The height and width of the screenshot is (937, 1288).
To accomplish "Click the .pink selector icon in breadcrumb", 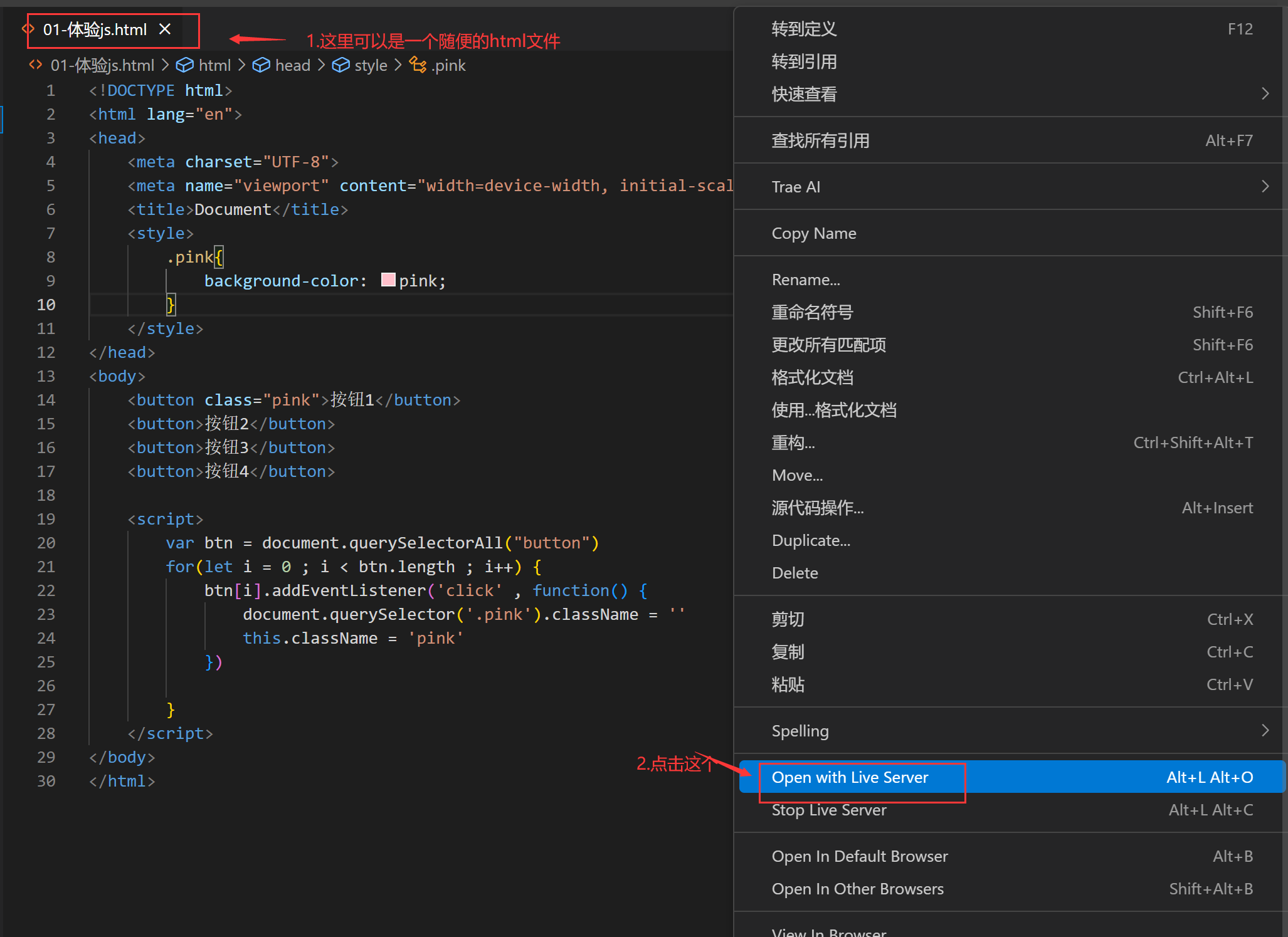I will (418, 65).
